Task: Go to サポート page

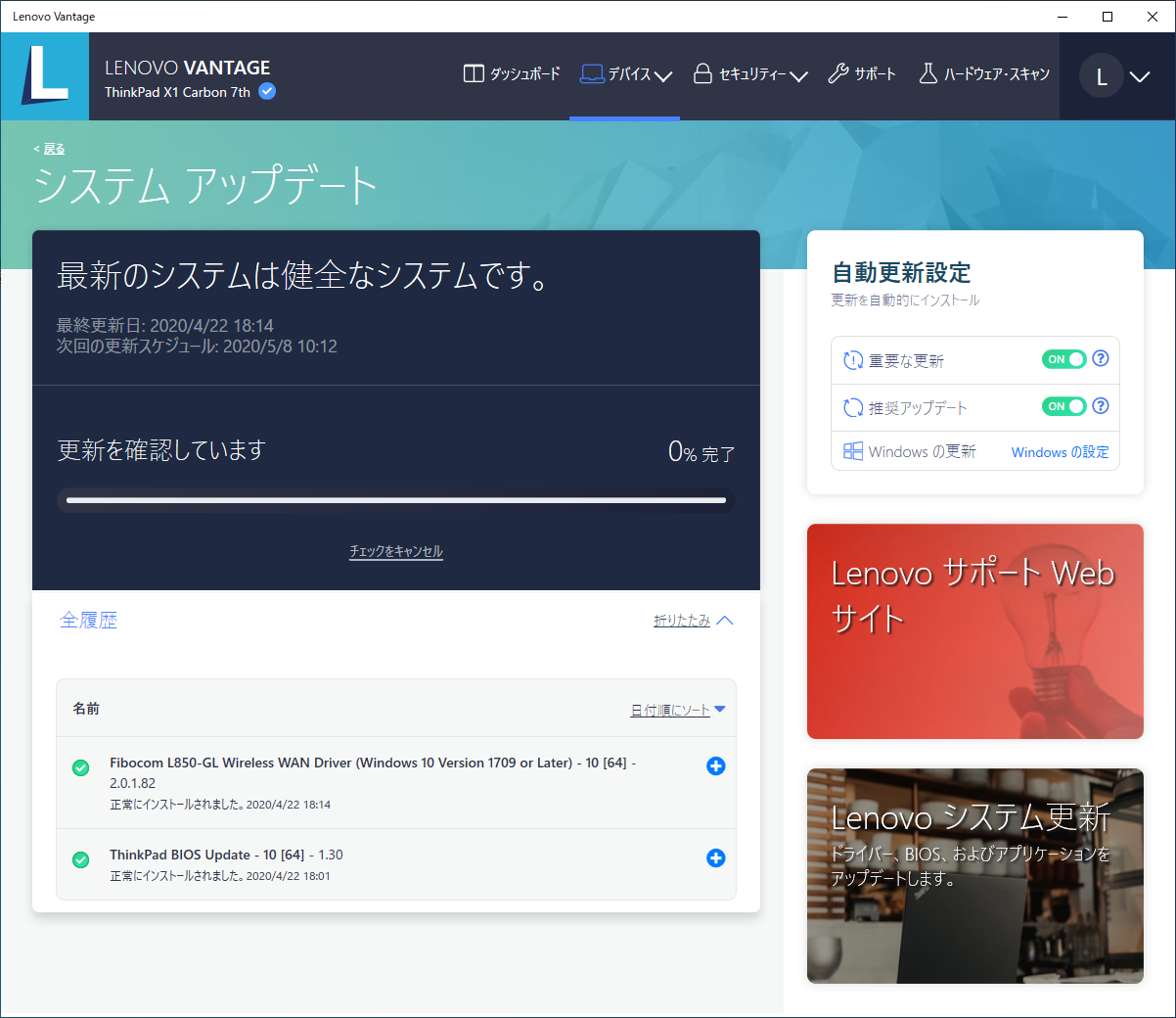Action: coord(861,74)
